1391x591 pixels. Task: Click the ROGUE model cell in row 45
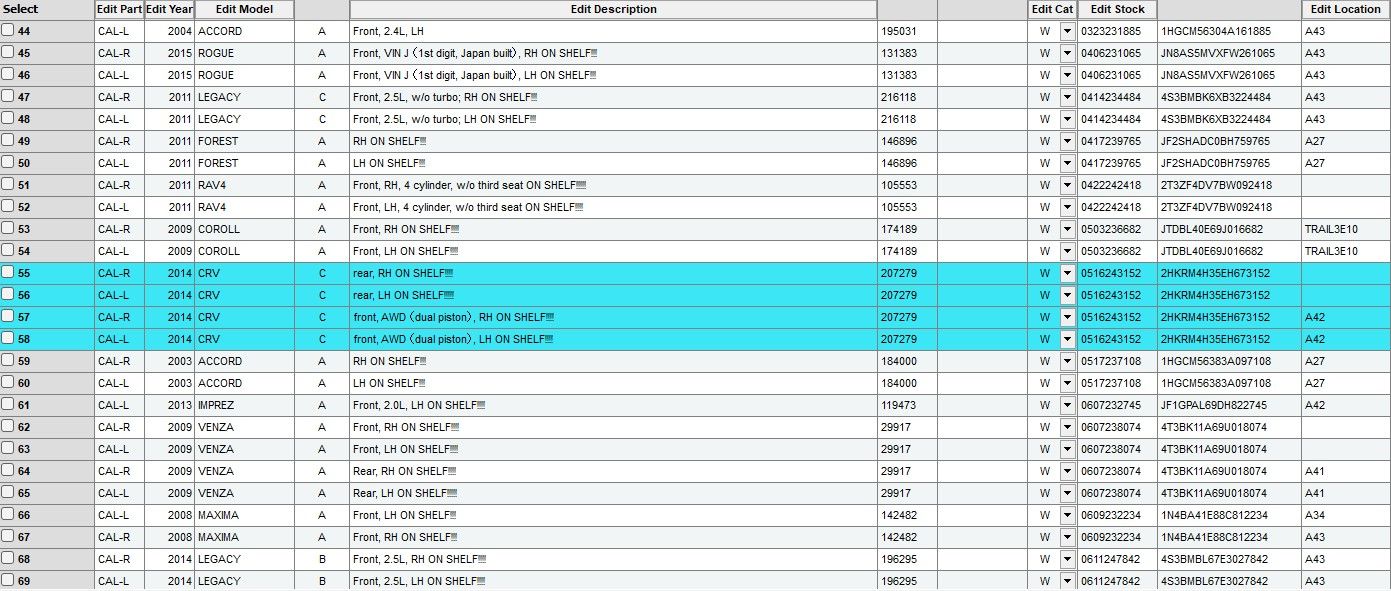point(244,53)
